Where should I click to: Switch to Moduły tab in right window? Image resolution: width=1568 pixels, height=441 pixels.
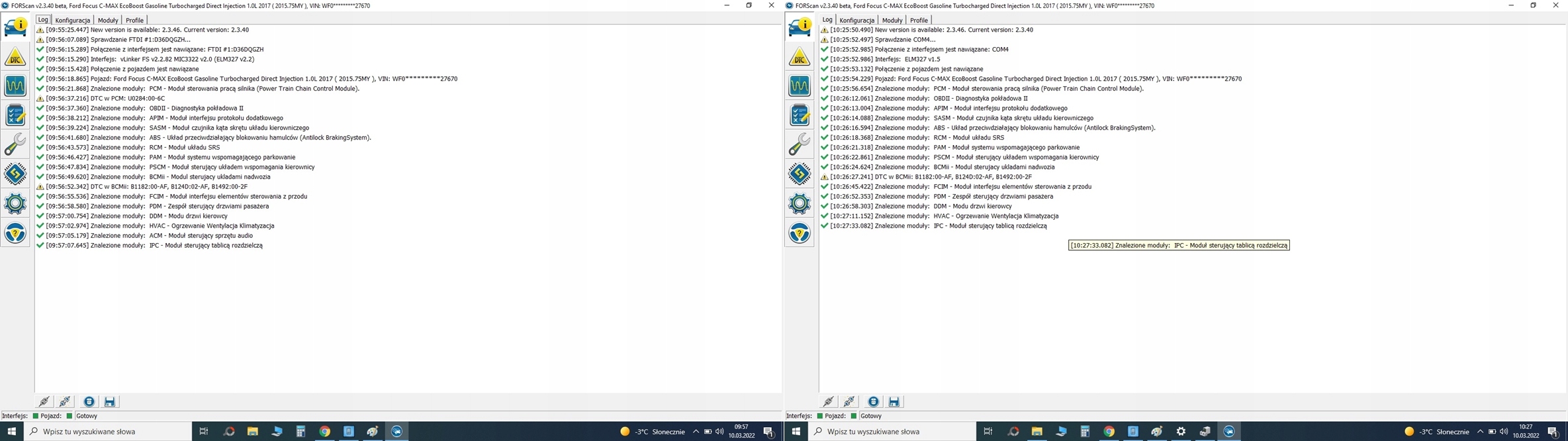click(892, 20)
